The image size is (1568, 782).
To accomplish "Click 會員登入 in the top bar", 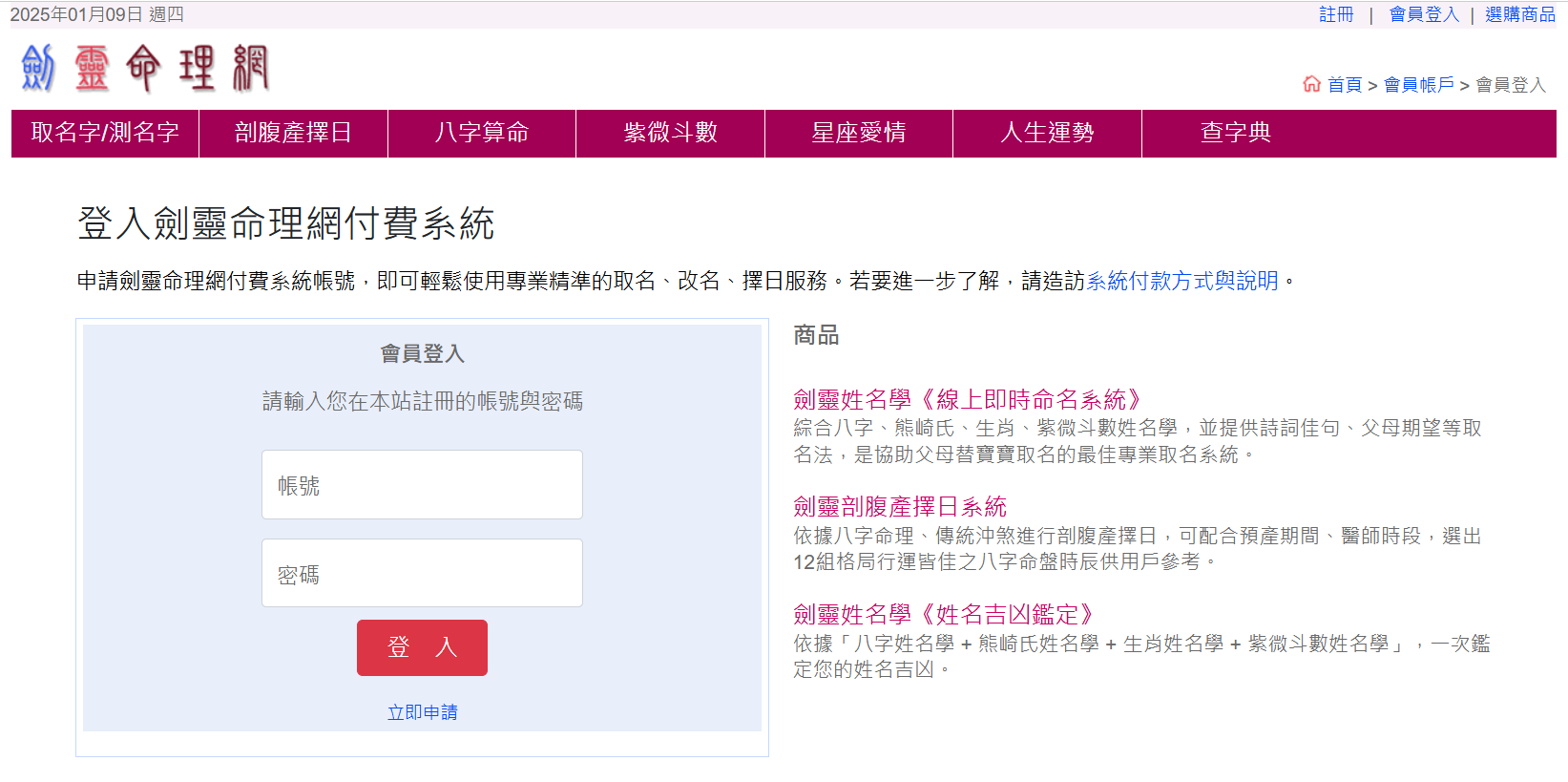I will tap(1424, 14).
